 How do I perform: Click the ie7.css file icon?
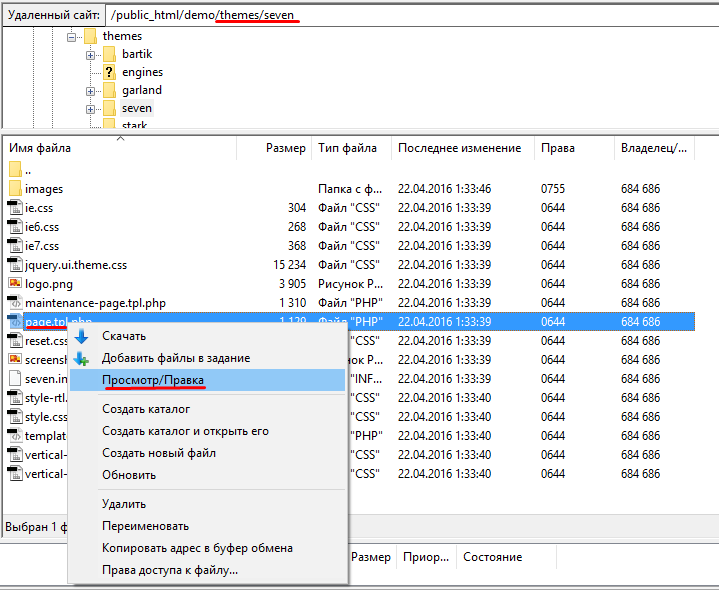pyautogui.click(x=15, y=246)
